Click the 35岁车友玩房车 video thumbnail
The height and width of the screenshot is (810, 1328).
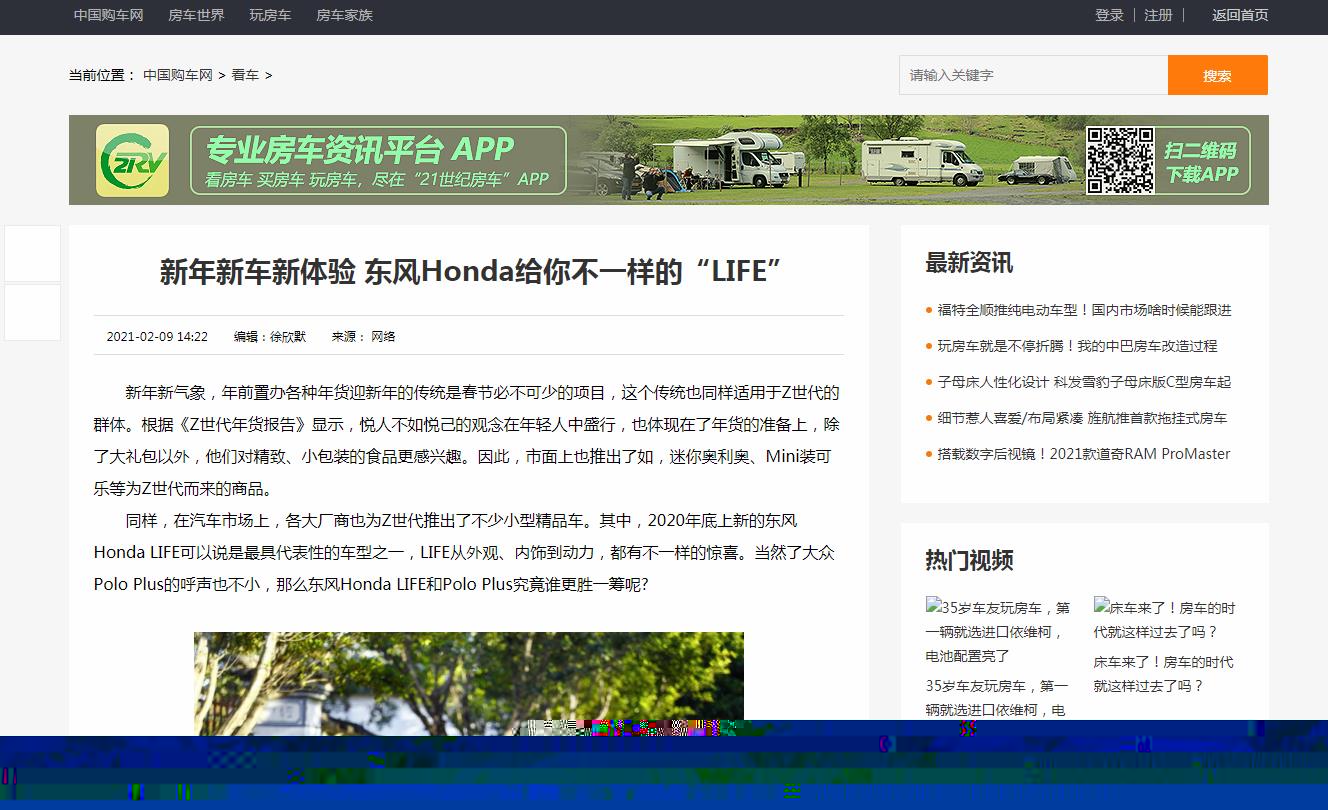click(x=998, y=632)
